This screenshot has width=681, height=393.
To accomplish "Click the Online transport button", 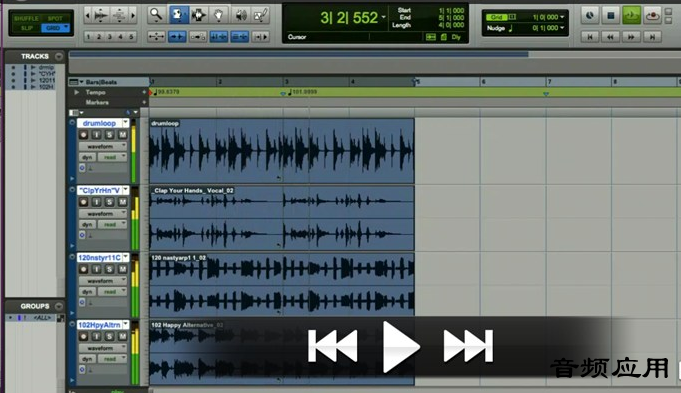I will [589, 16].
